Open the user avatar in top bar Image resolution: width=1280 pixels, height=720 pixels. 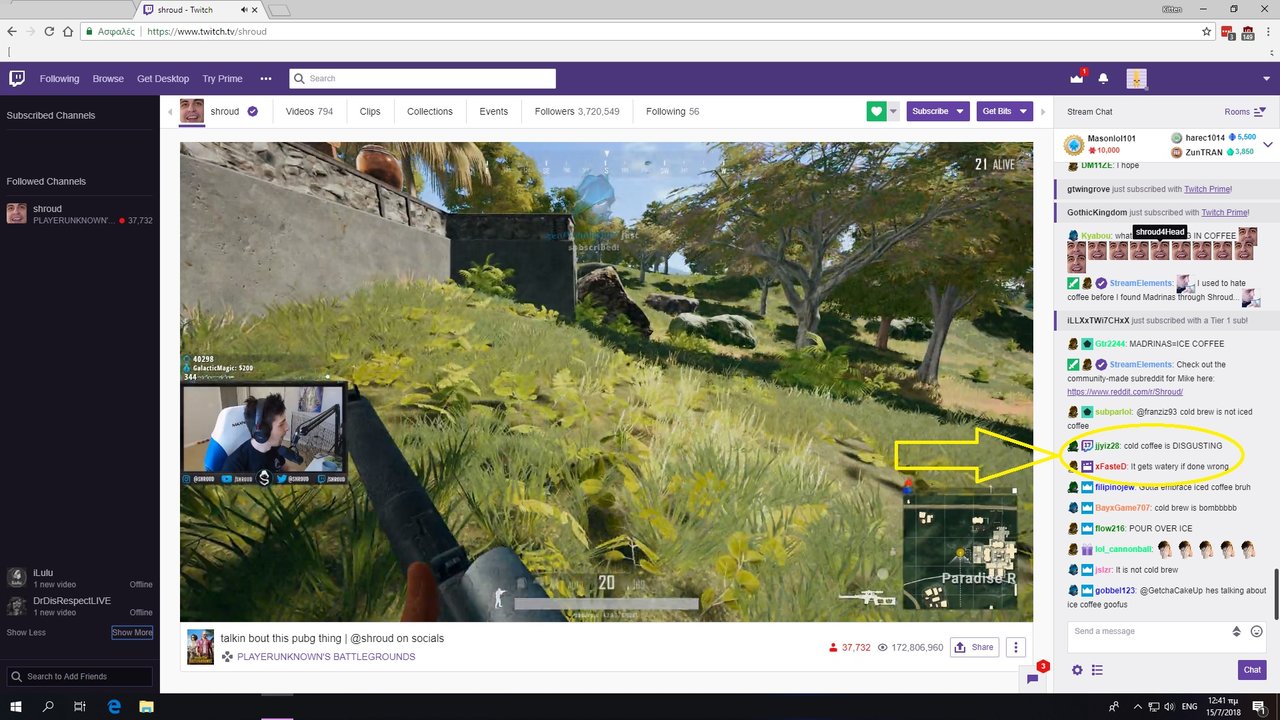[1136, 79]
